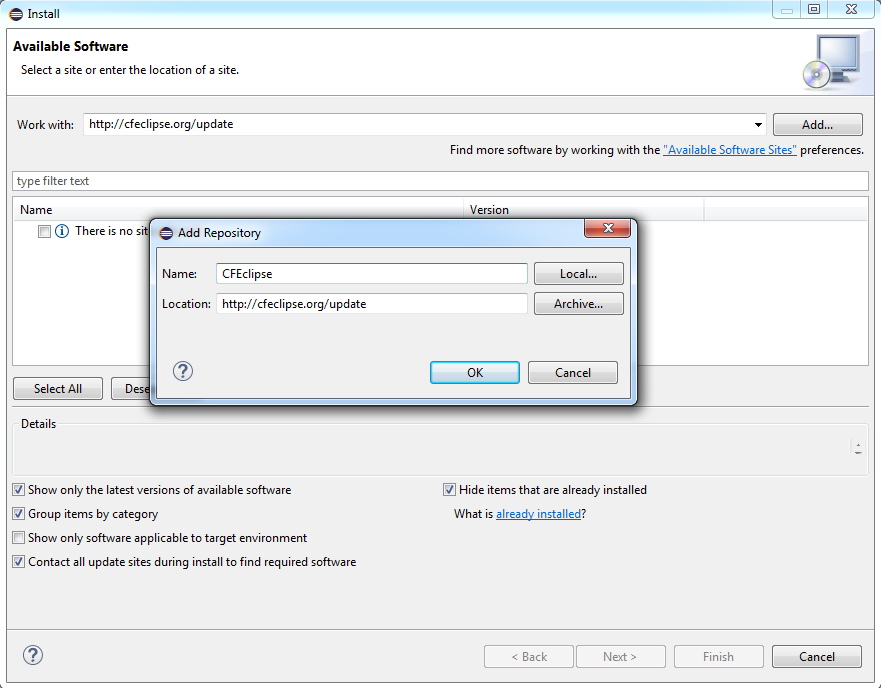Click the info icon in the software list

62,231
